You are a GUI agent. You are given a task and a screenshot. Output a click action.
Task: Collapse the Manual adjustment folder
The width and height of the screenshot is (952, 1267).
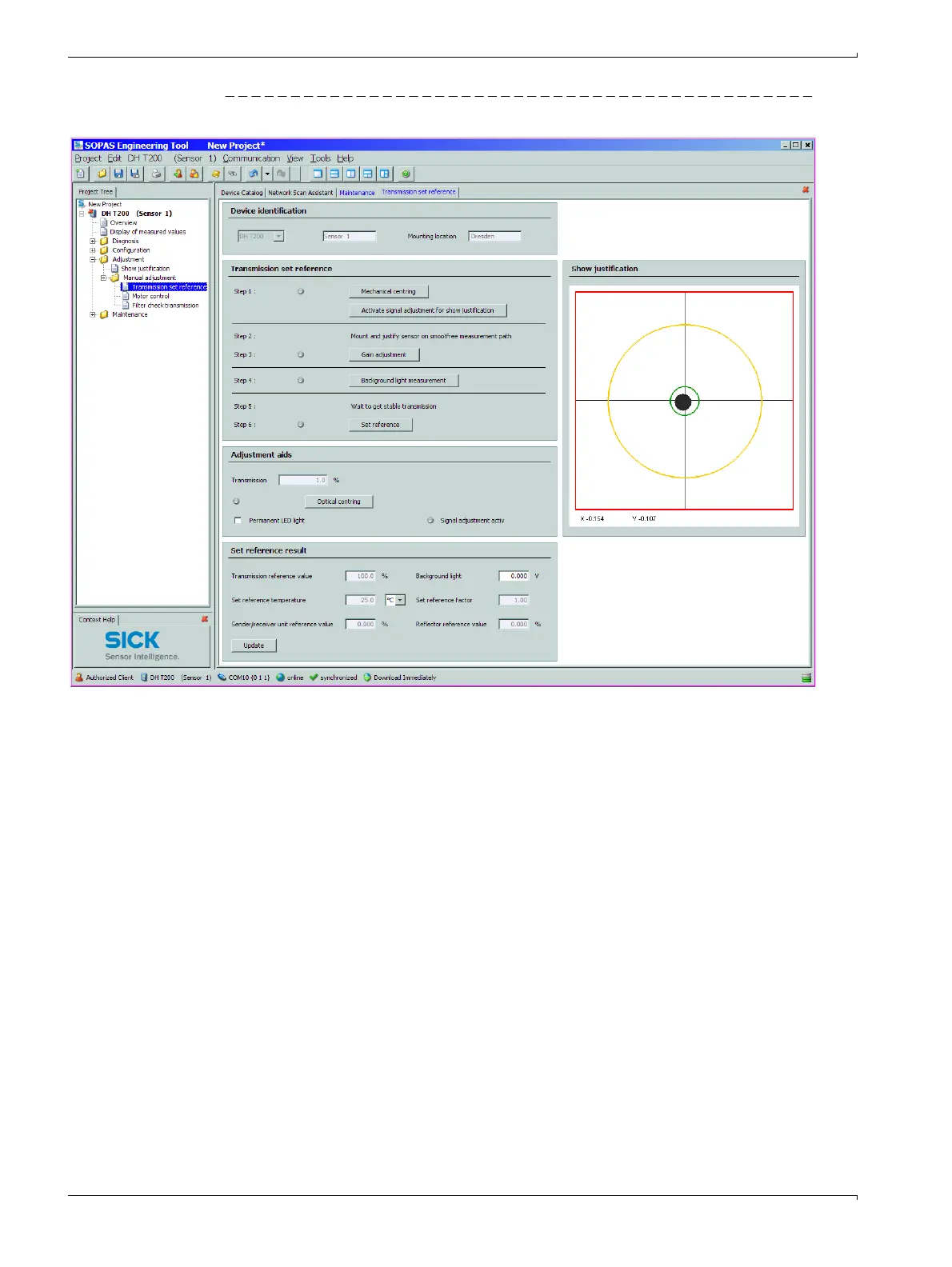[103, 278]
